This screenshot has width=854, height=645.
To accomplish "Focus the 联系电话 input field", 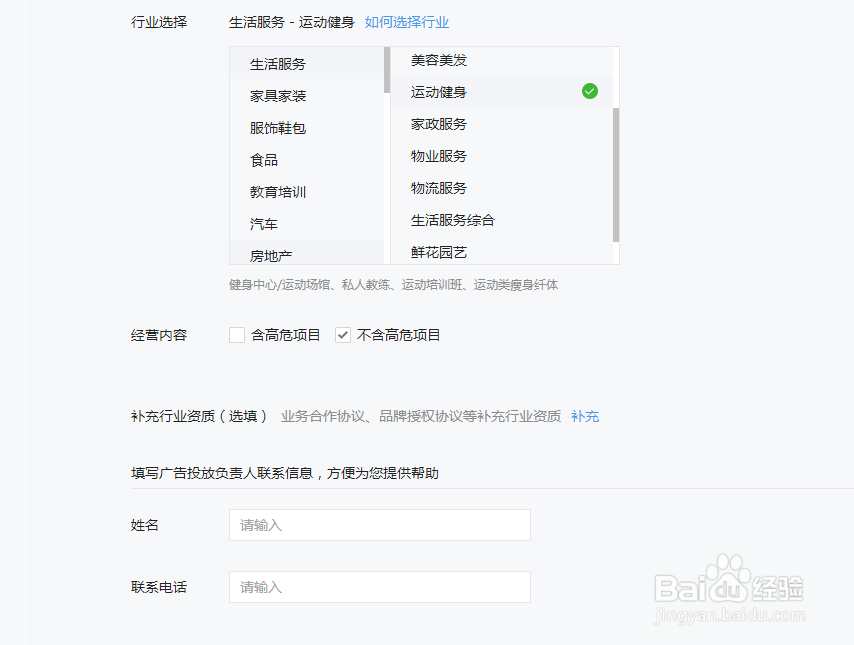I will (x=380, y=587).
